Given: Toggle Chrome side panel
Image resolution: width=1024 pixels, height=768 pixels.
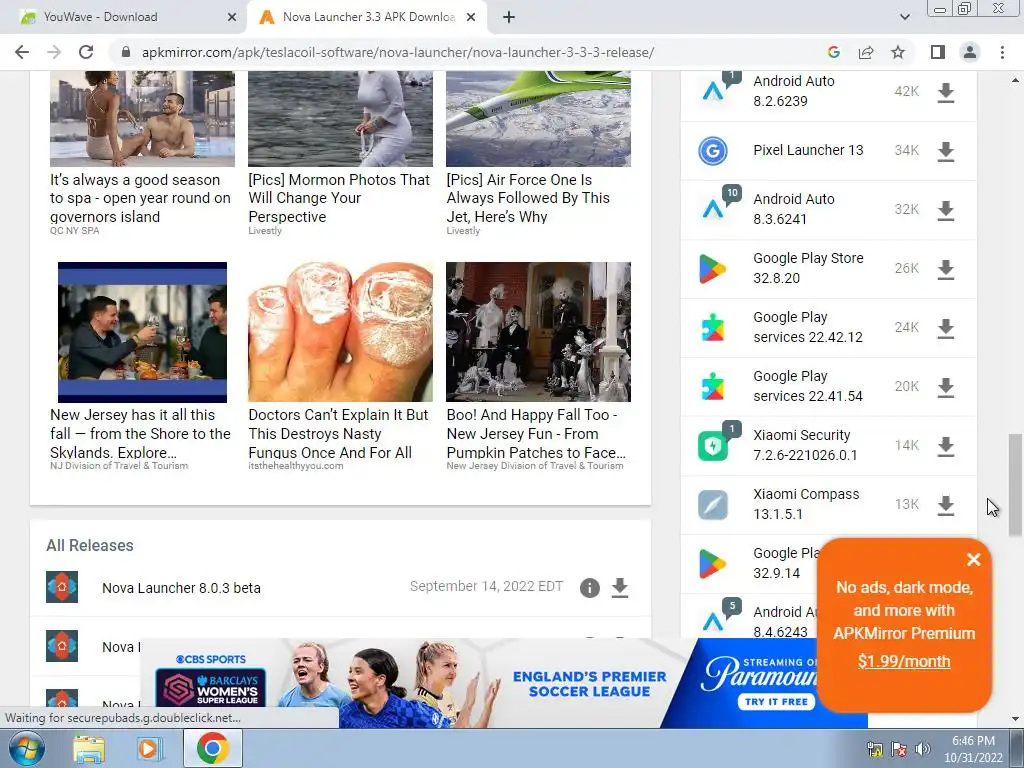Looking at the screenshot, I should pos(938,52).
